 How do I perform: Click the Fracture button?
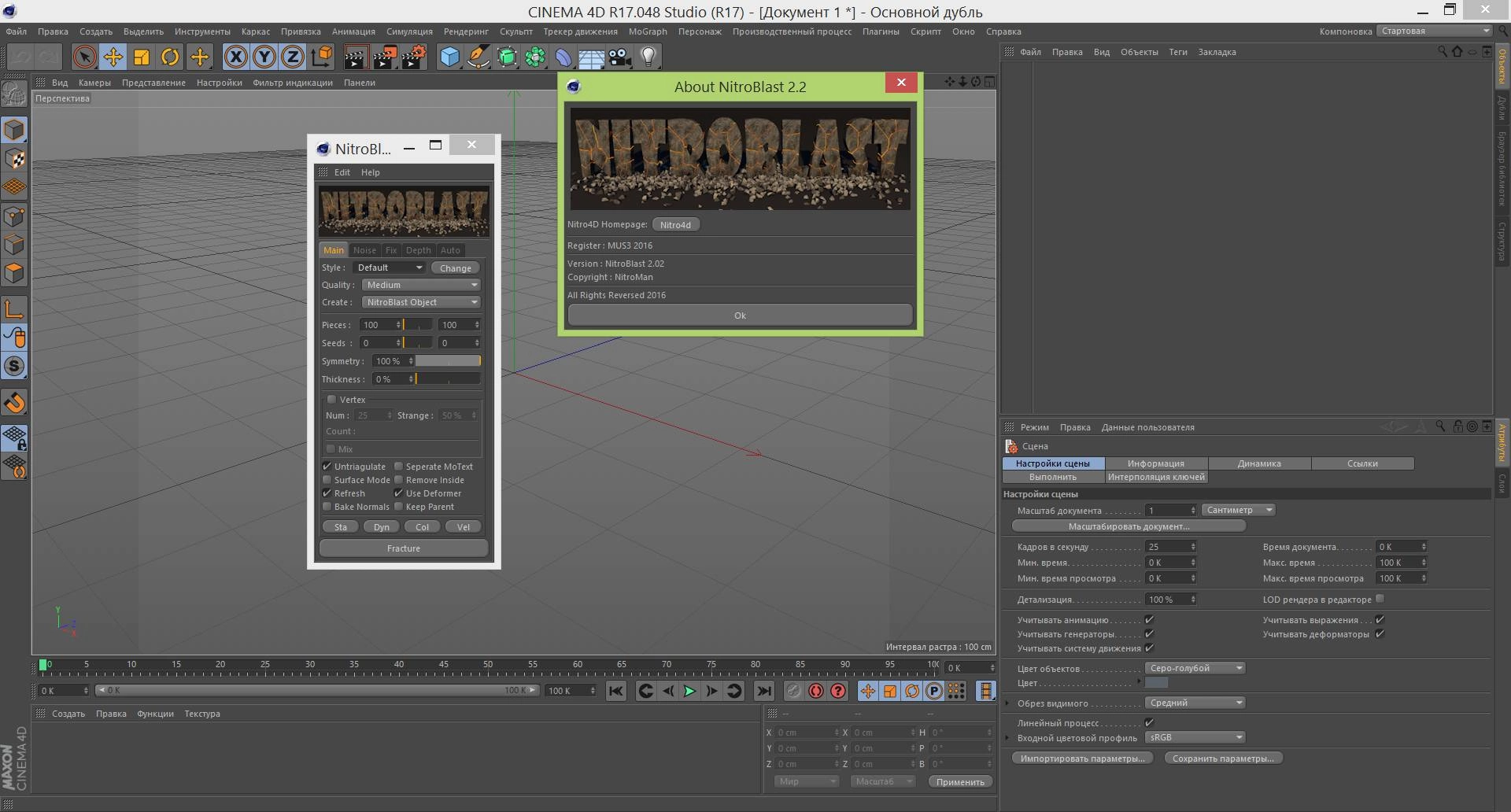coord(404,548)
